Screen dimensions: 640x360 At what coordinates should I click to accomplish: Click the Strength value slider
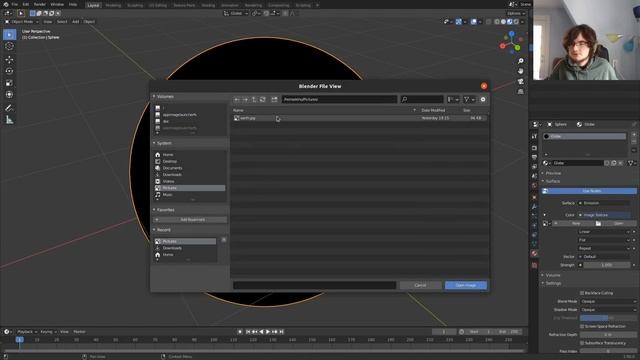click(x=607, y=265)
